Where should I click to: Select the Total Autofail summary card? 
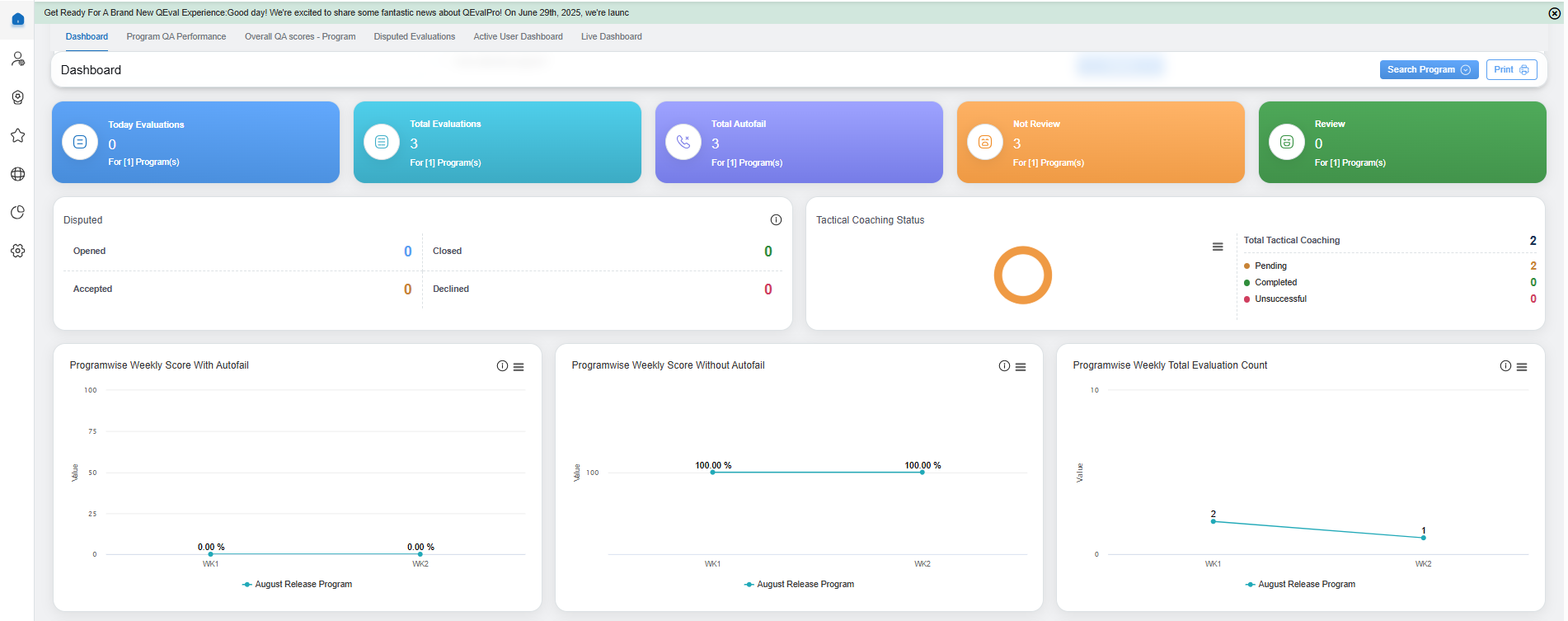tap(798, 142)
